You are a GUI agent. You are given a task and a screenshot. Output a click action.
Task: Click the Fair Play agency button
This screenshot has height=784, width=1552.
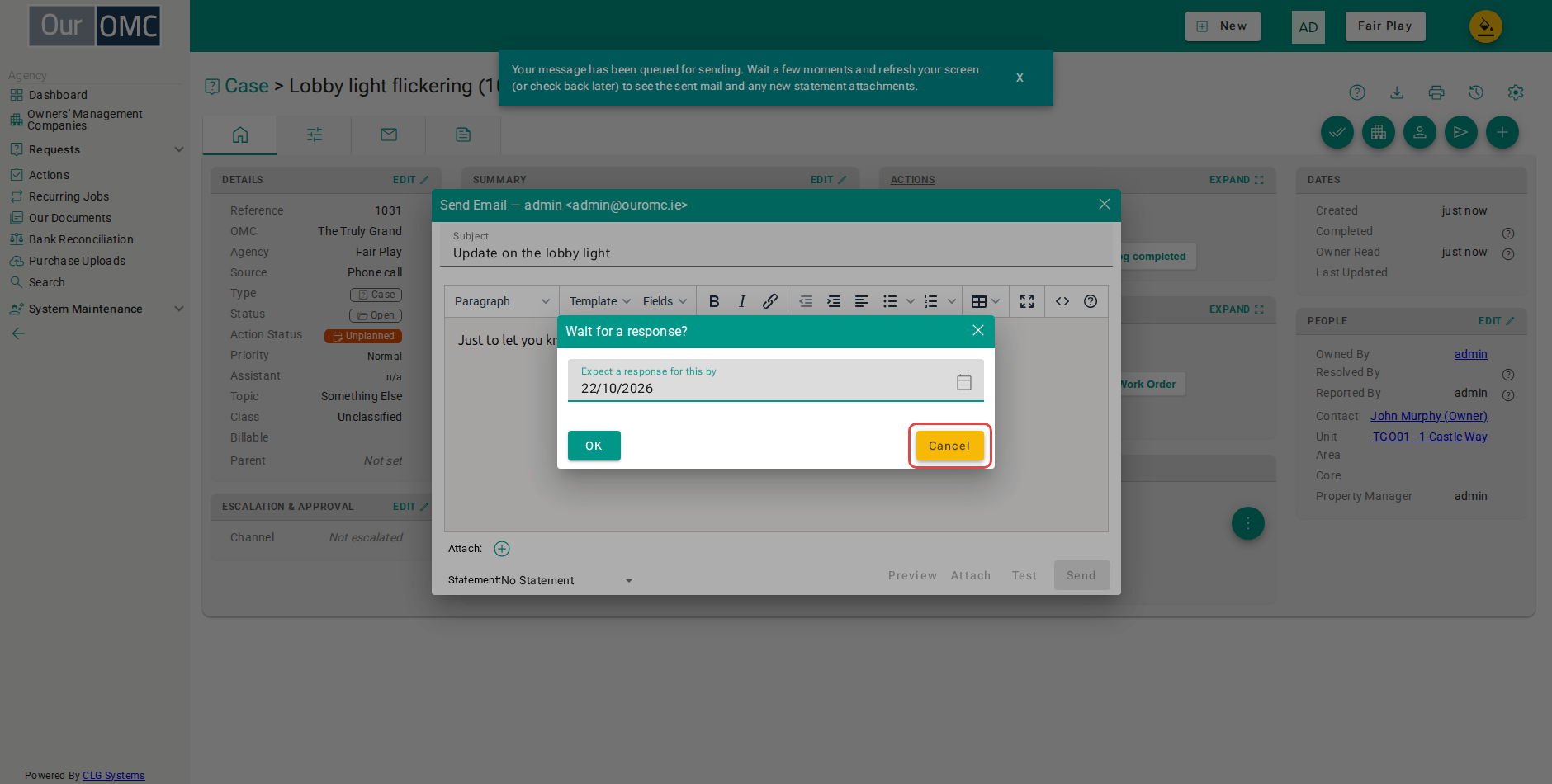1385,26
